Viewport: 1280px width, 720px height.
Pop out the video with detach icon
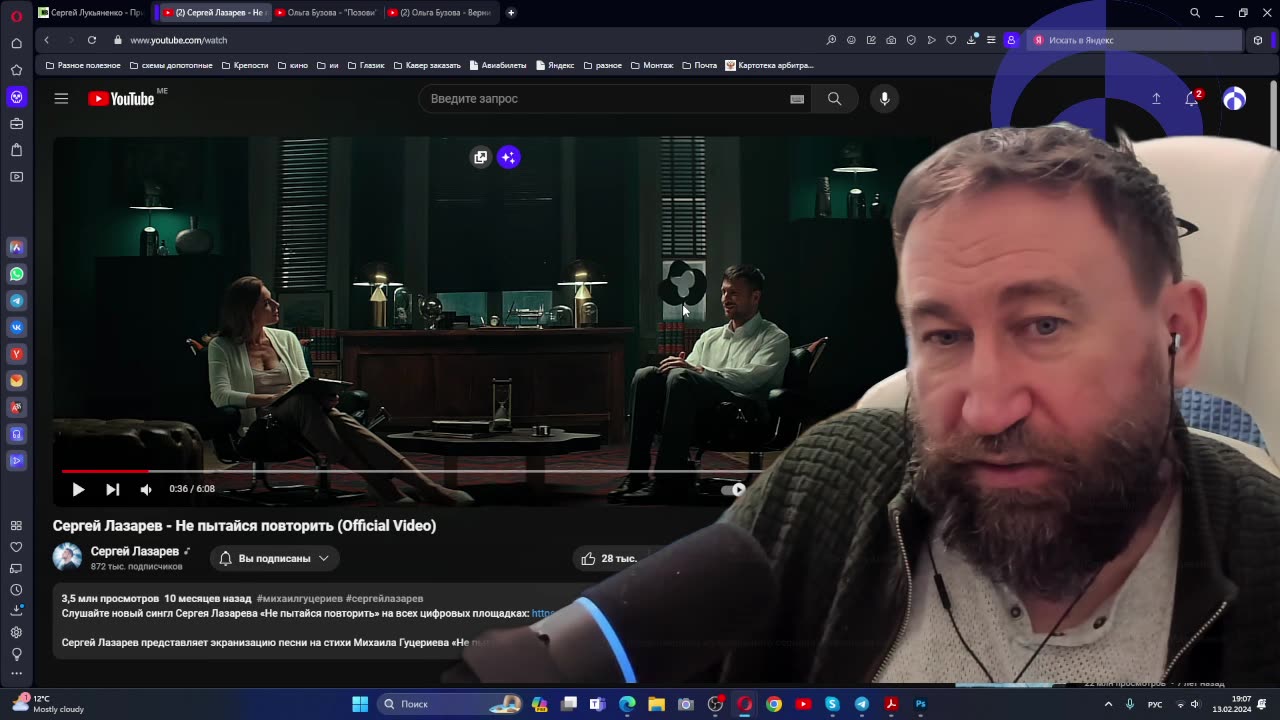point(481,157)
